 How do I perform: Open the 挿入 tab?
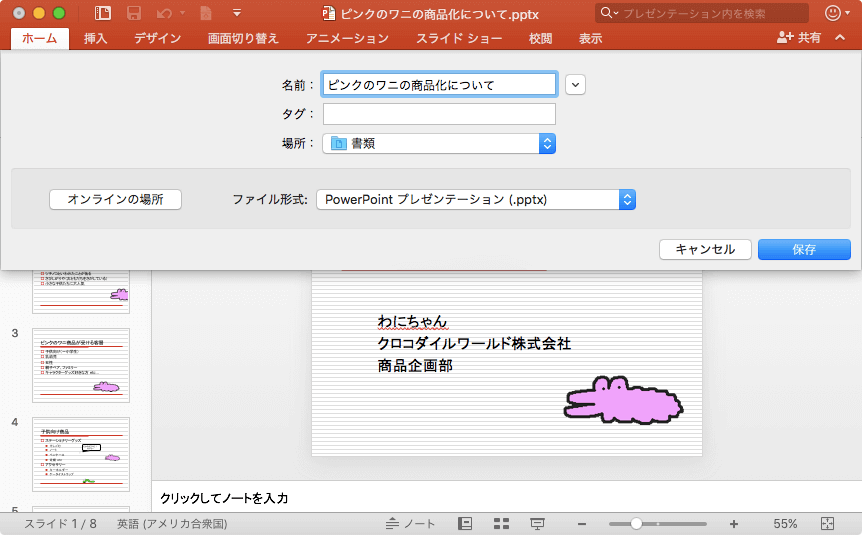pos(95,38)
